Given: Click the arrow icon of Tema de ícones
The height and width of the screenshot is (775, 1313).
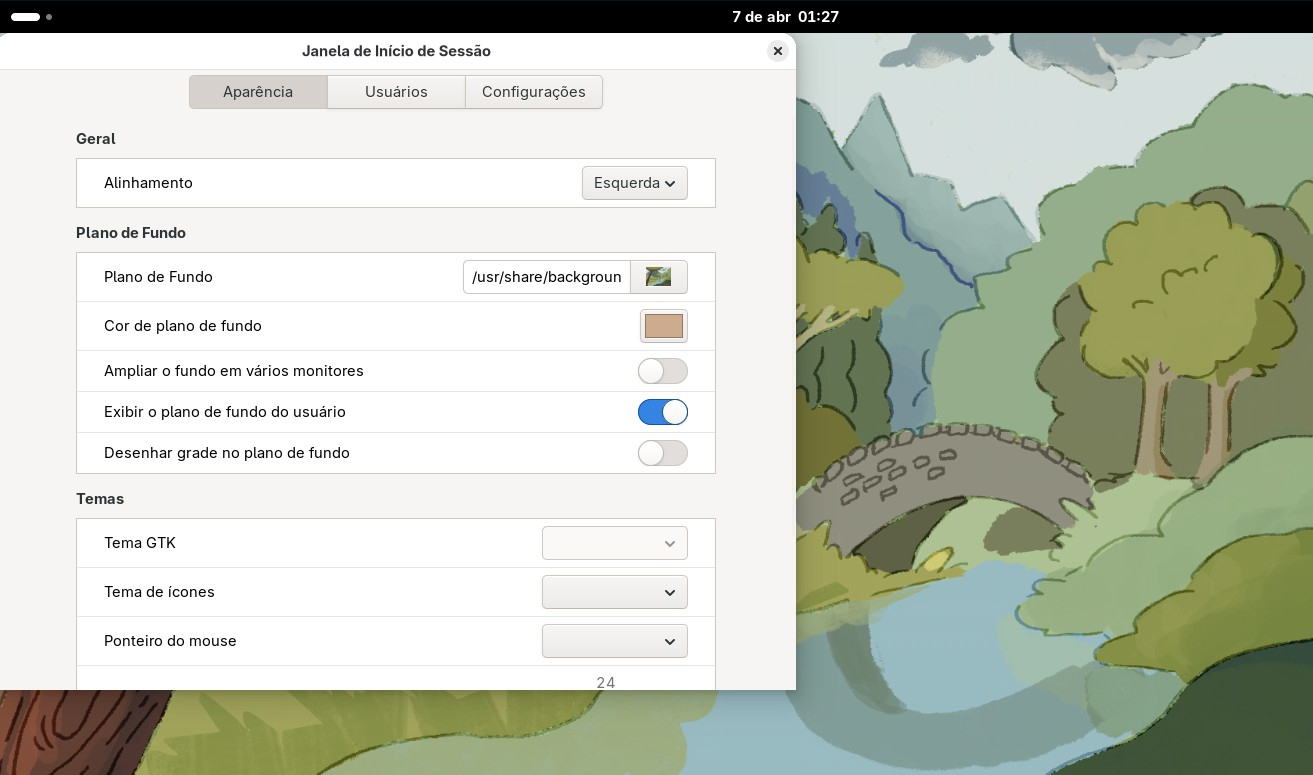Looking at the screenshot, I should (670, 593).
